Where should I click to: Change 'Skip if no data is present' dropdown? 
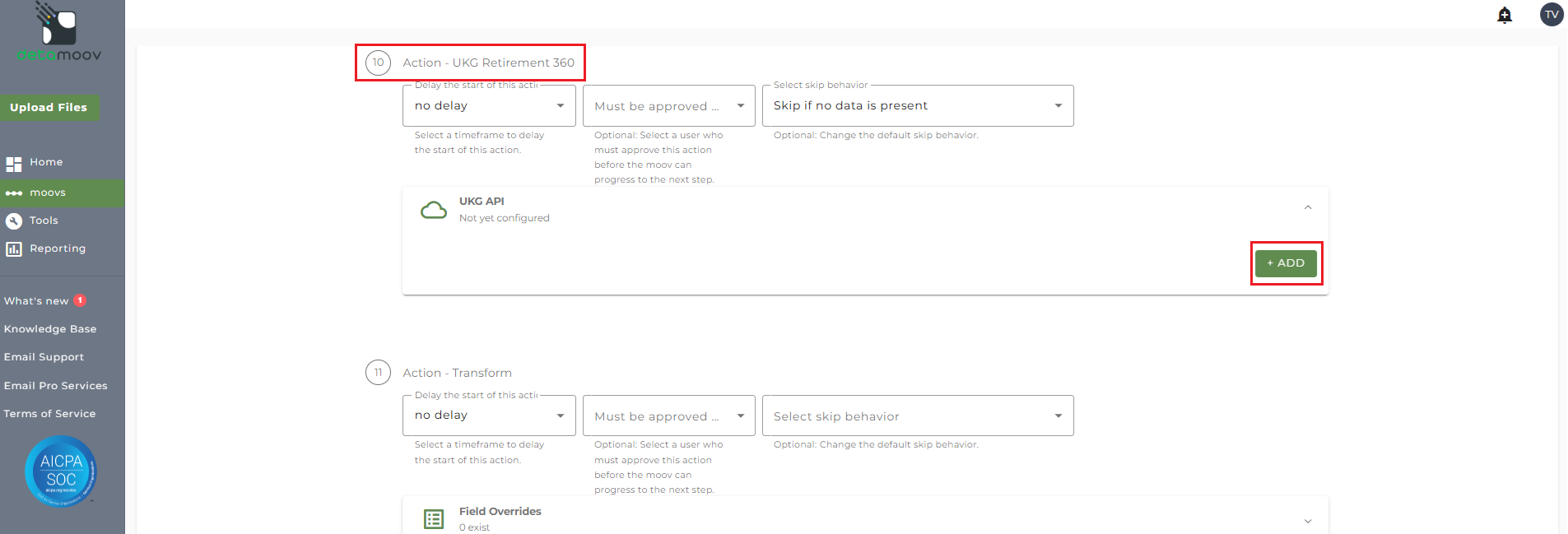pyautogui.click(x=917, y=106)
